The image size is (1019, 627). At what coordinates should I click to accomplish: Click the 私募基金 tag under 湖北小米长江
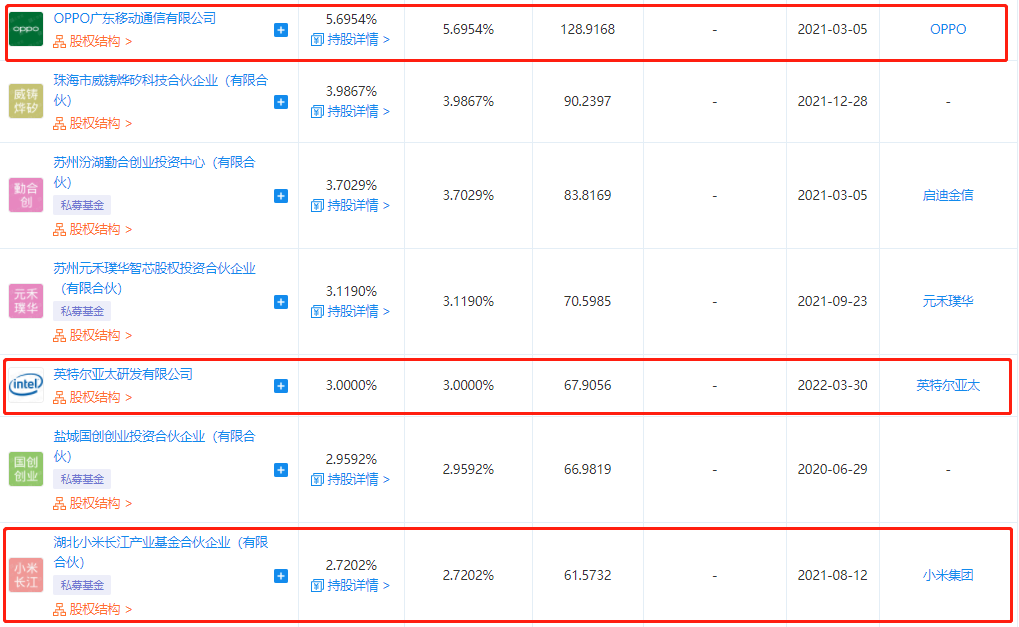[82, 585]
